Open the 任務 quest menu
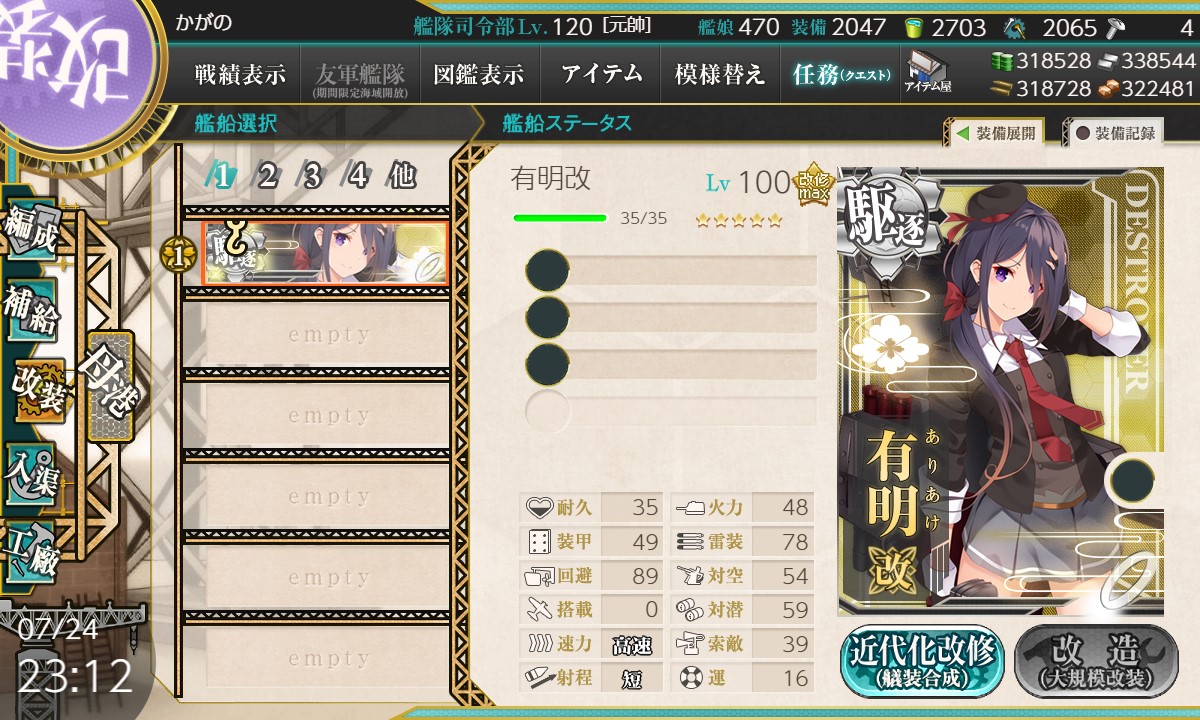Viewport: 1200px width, 720px height. click(841, 73)
